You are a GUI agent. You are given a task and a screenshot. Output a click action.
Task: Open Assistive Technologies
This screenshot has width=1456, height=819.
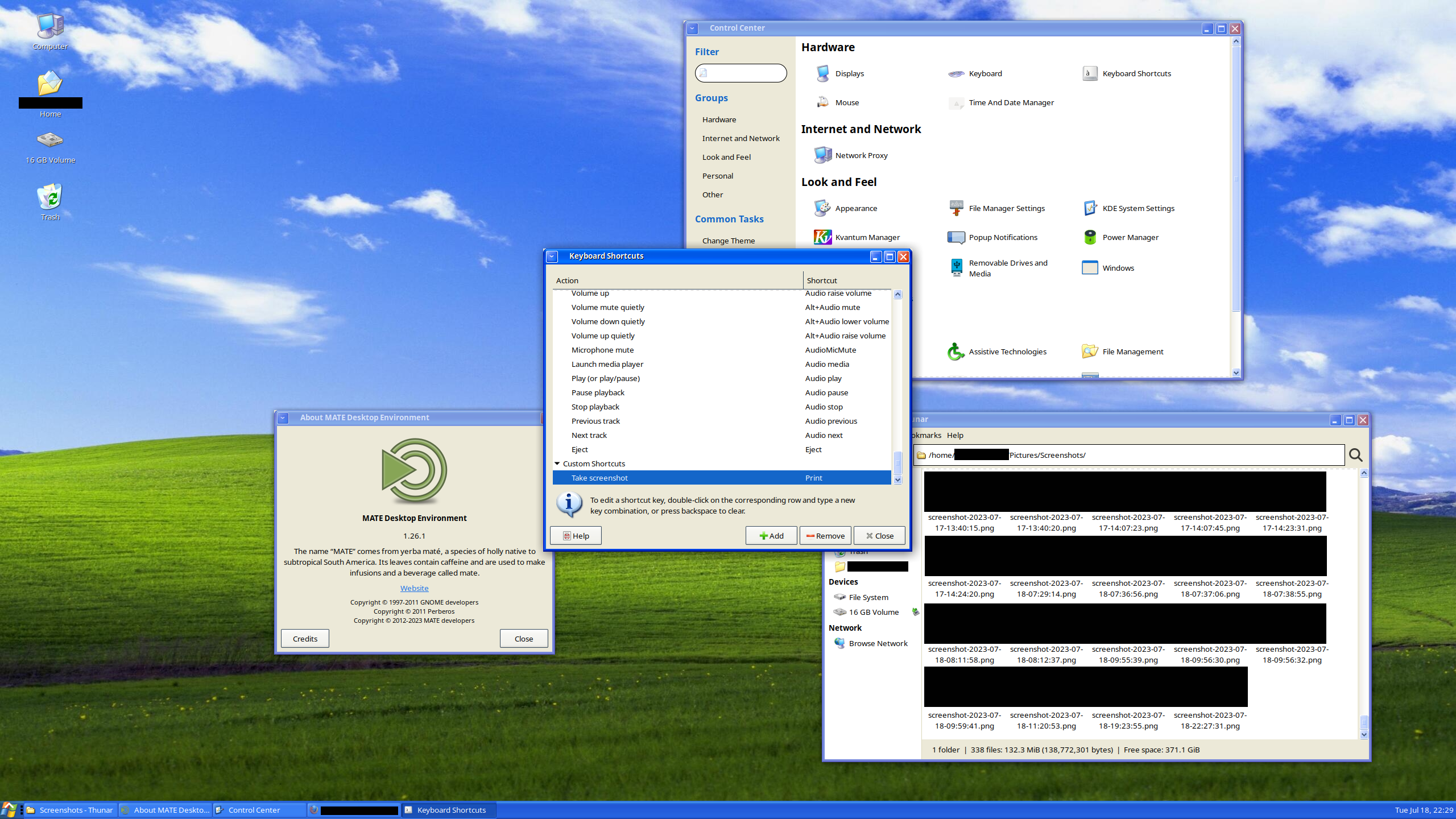coord(998,351)
